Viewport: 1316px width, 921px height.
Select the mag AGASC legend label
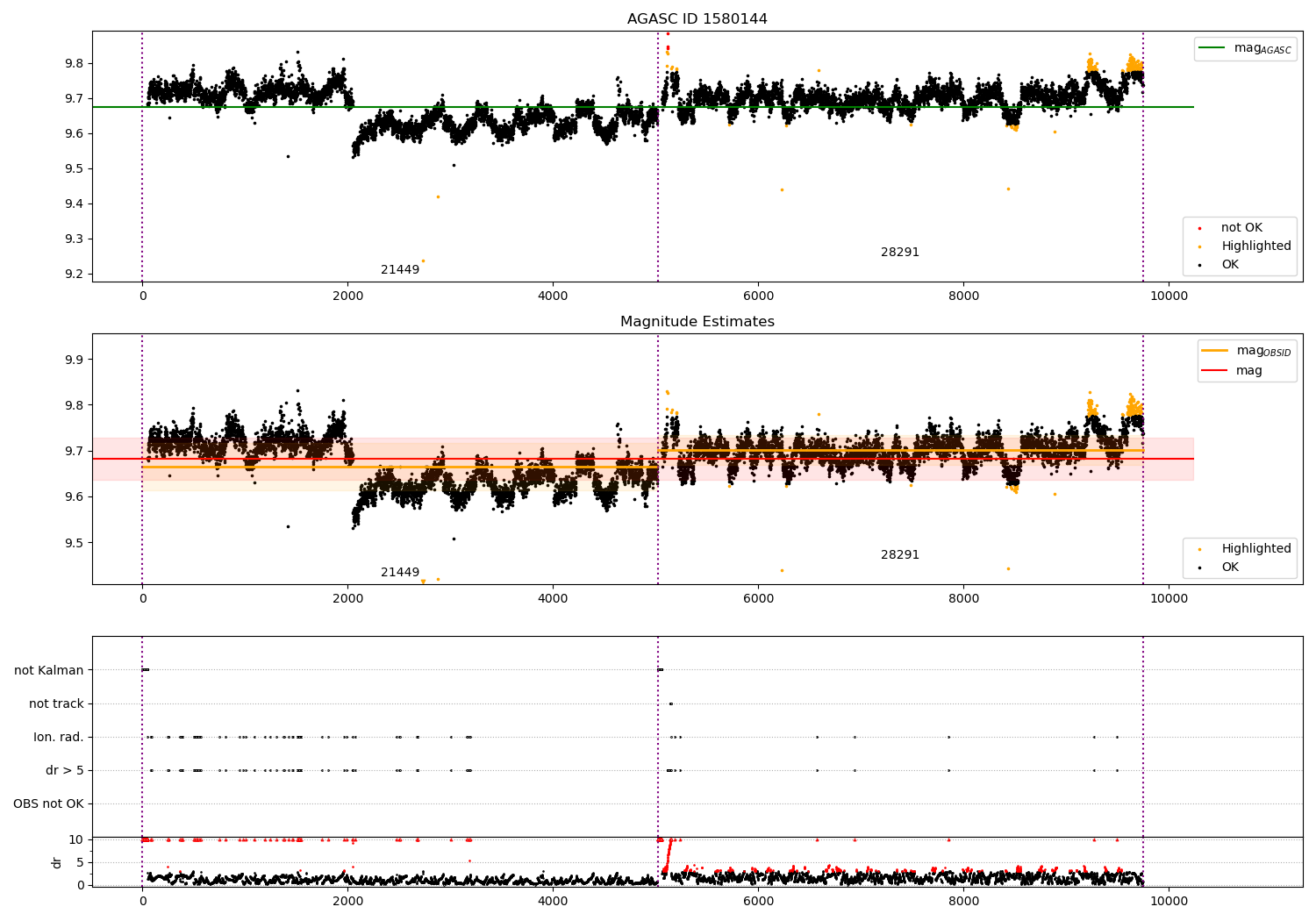point(1262,48)
